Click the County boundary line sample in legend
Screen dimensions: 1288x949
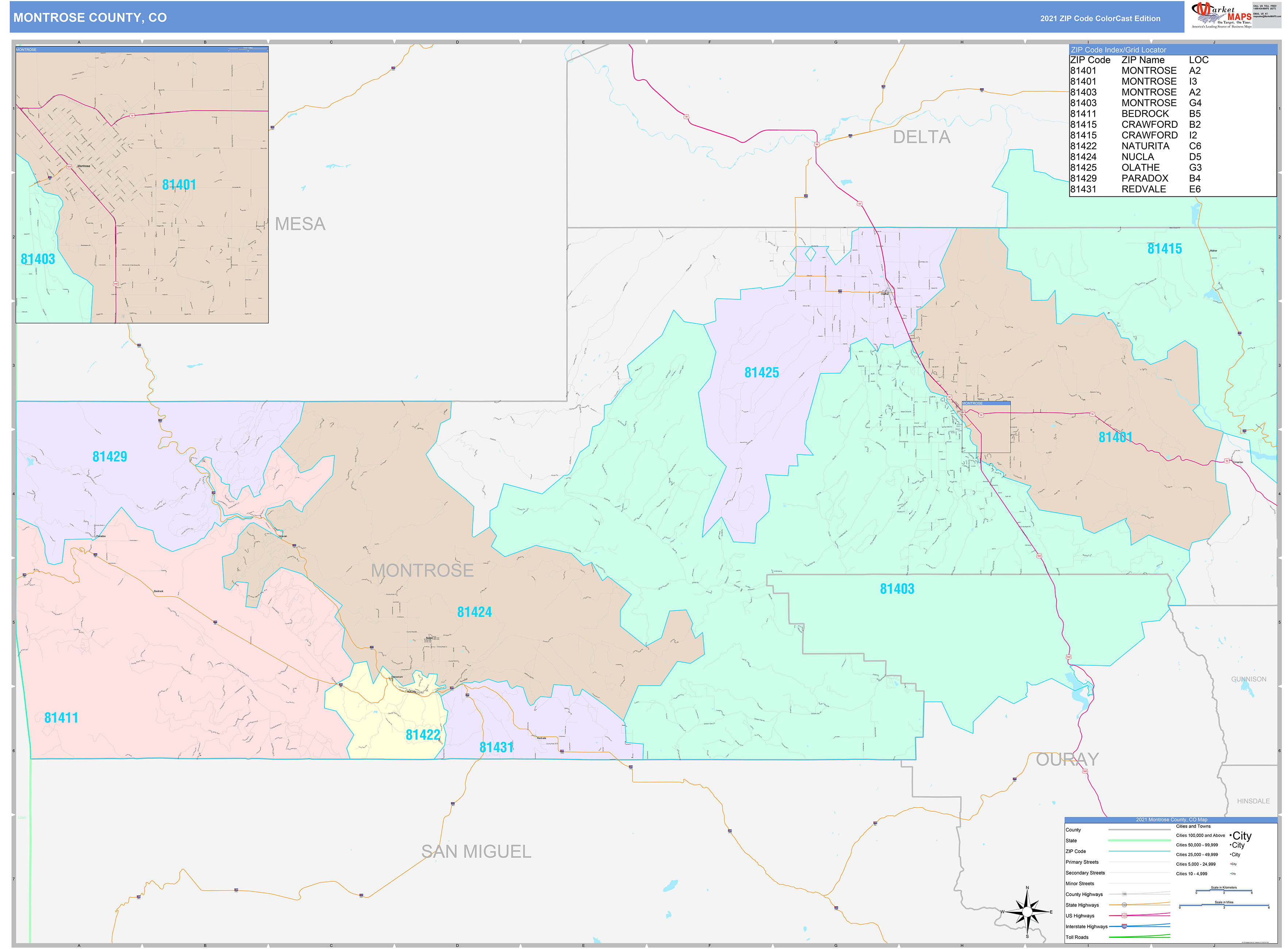click(1139, 830)
